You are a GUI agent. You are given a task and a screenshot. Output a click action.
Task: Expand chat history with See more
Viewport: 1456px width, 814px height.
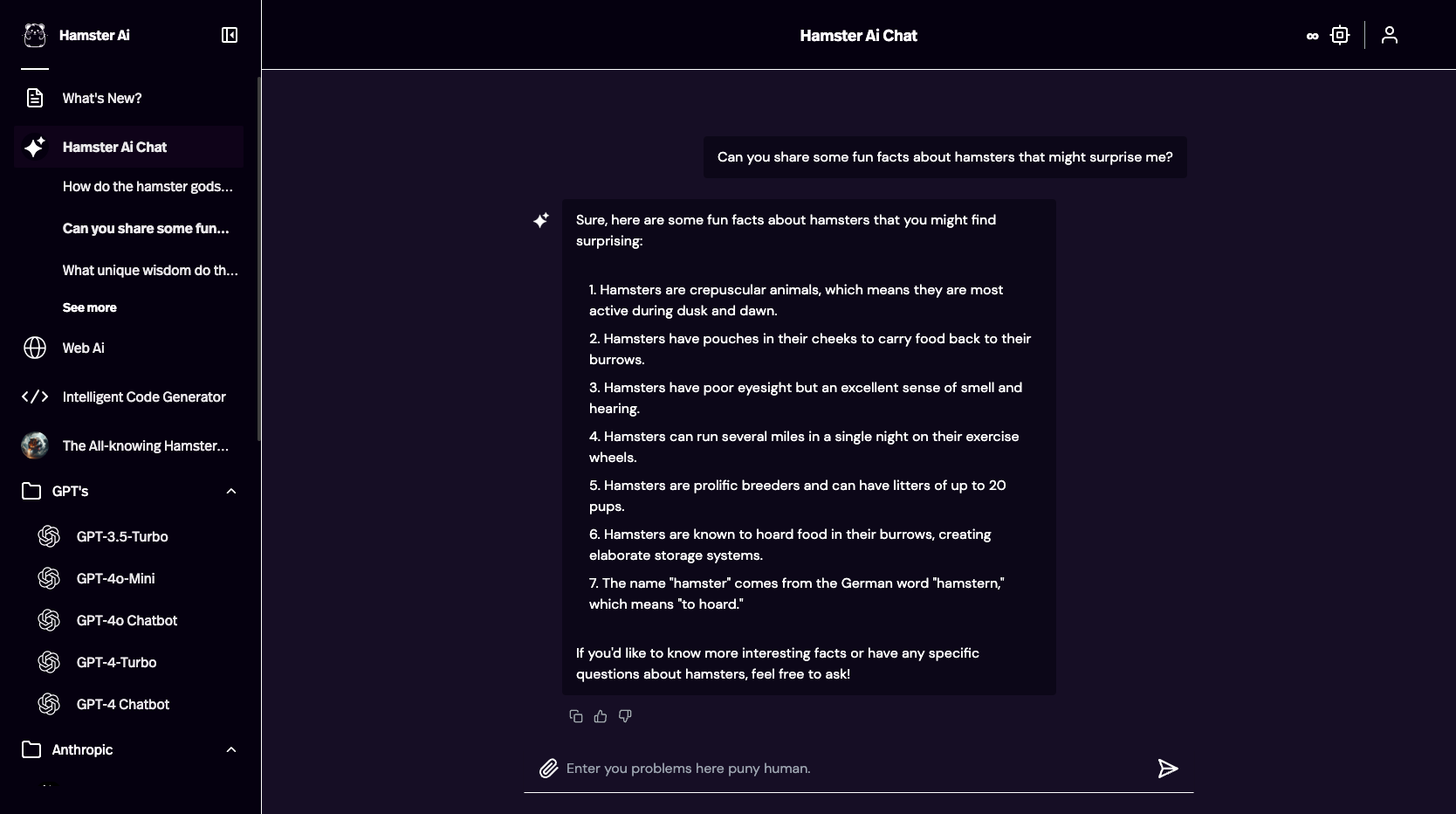89,307
